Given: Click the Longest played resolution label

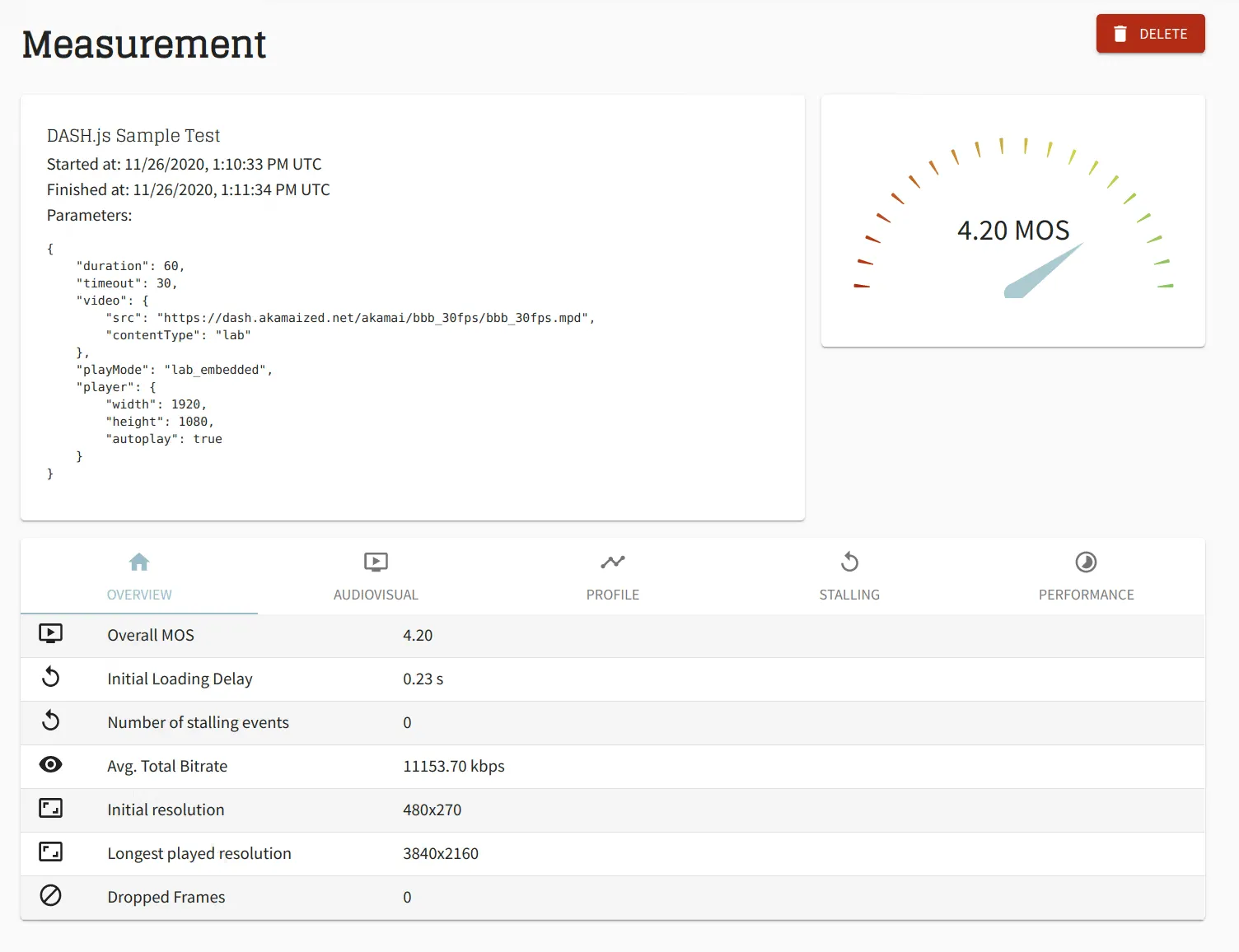Looking at the screenshot, I should 199,853.
